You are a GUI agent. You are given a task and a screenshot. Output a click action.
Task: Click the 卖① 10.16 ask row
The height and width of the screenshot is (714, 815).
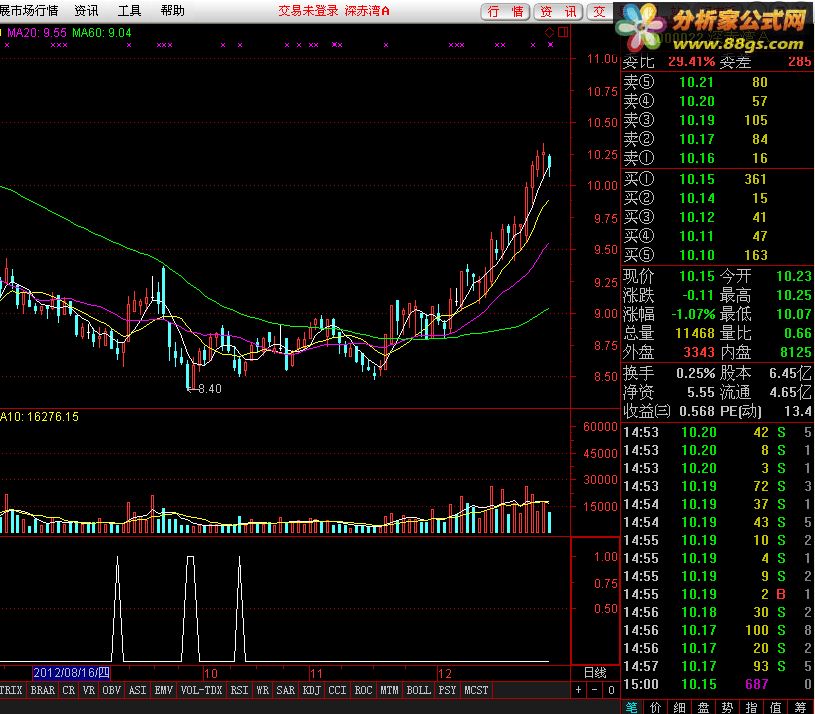pyautogui.click(x=717, y=158)
